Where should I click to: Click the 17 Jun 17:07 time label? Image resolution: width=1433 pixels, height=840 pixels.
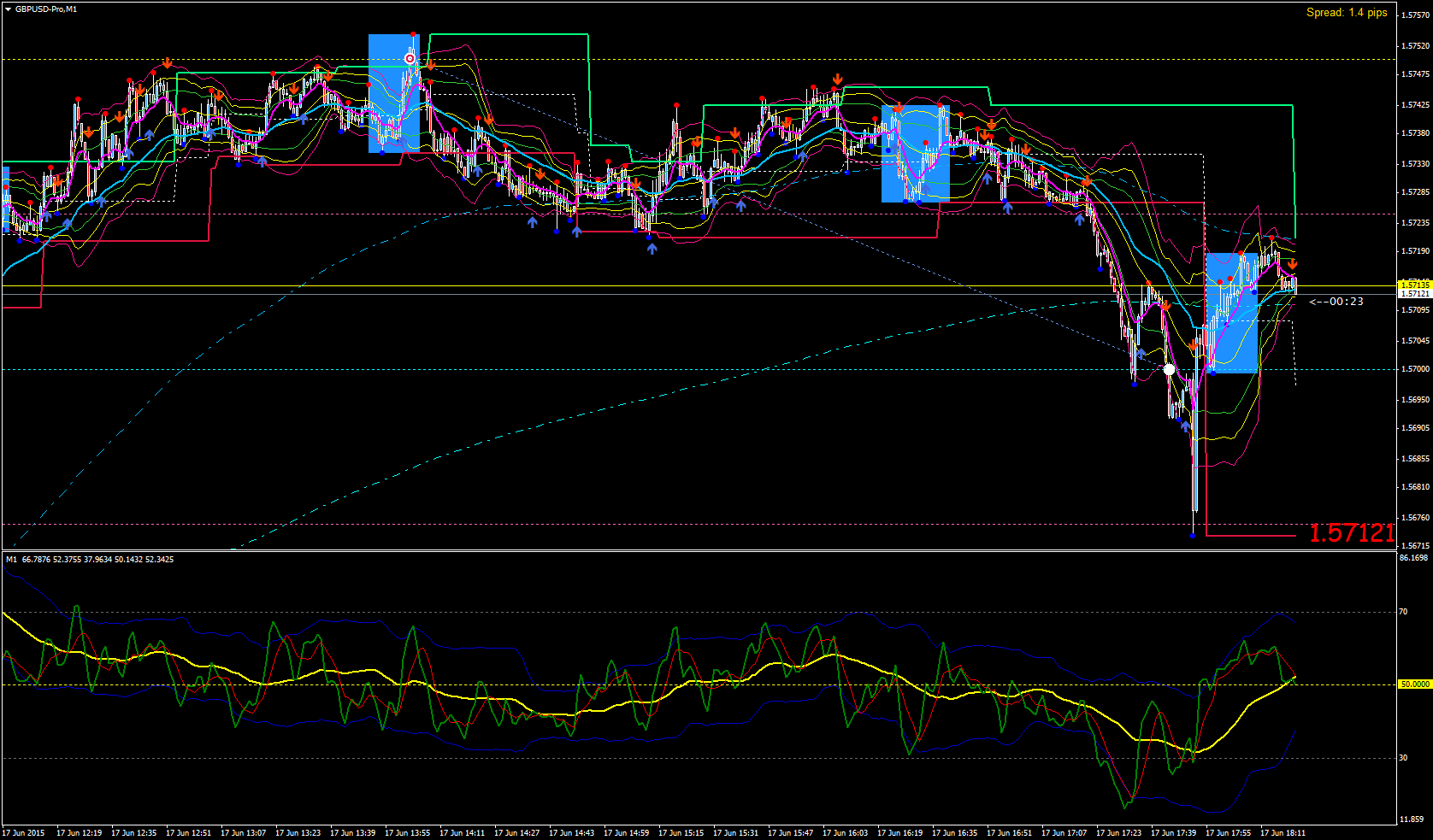point(1064,832)
